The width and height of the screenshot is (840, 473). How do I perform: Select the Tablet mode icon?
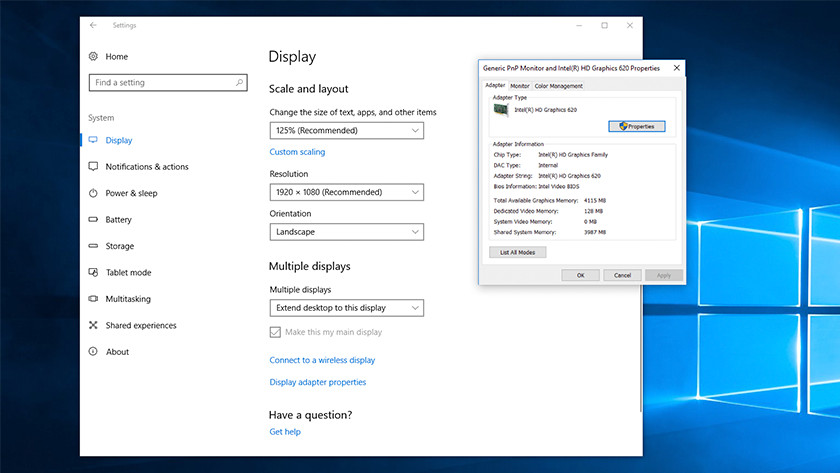[94, 273]
